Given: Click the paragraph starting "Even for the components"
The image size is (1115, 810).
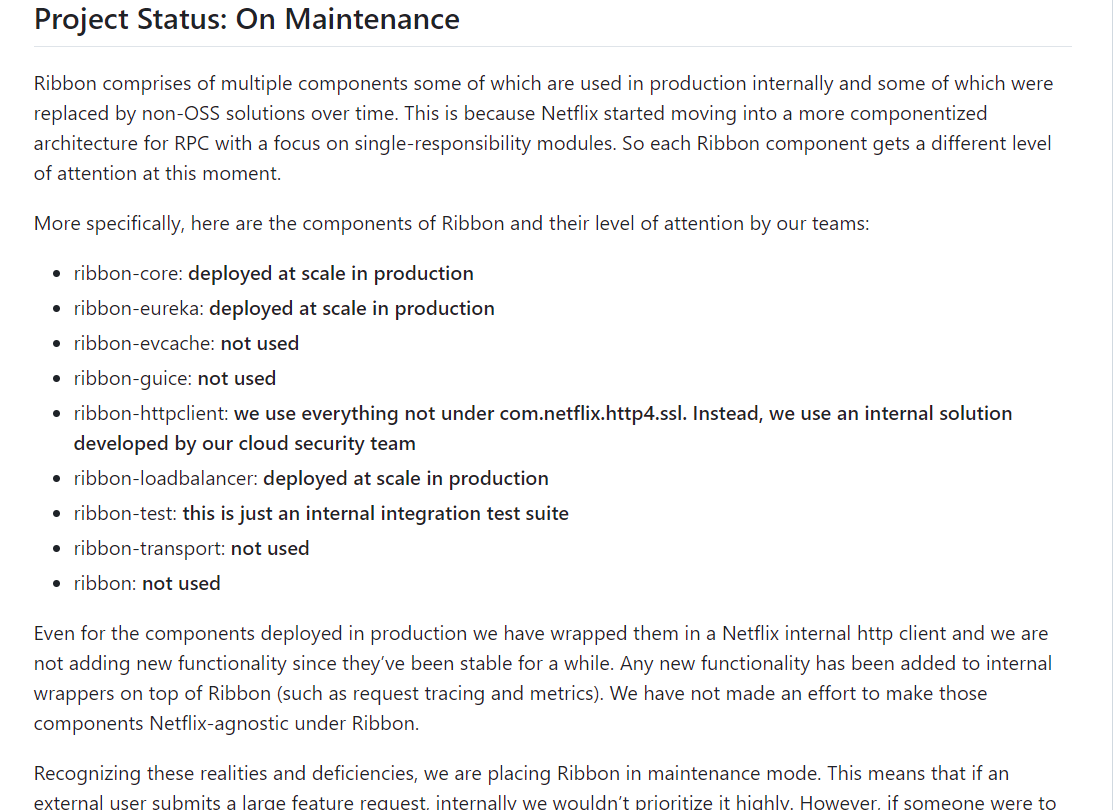Looking at the screenshot, I should coord(542,678).
